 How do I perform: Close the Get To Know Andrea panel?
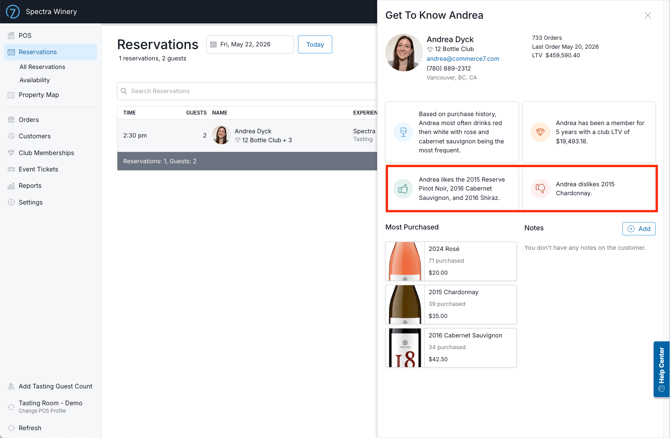coord(648,15)
